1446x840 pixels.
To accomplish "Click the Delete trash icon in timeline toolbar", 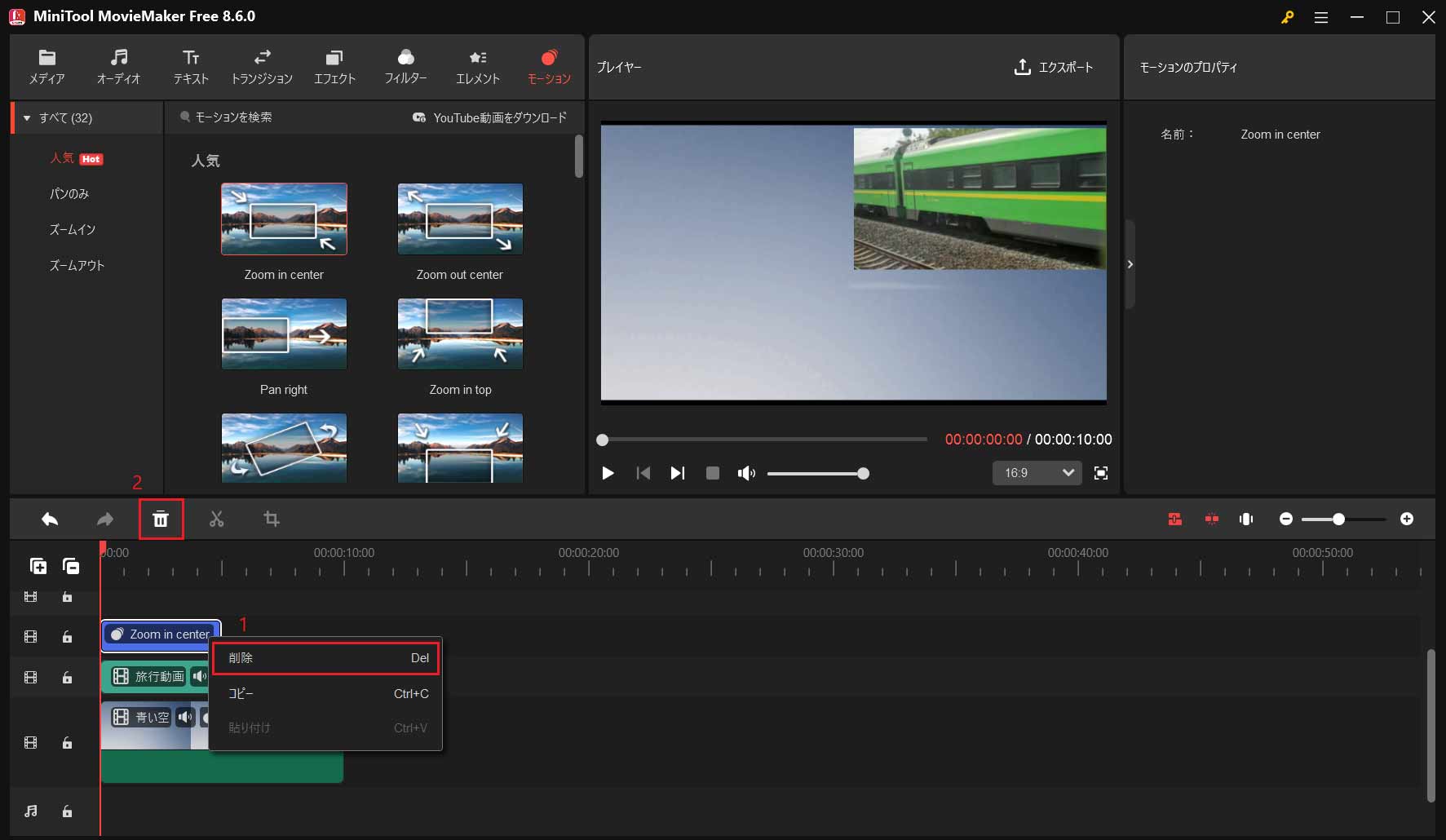I will pyautogui.click(x=161, y=519).
